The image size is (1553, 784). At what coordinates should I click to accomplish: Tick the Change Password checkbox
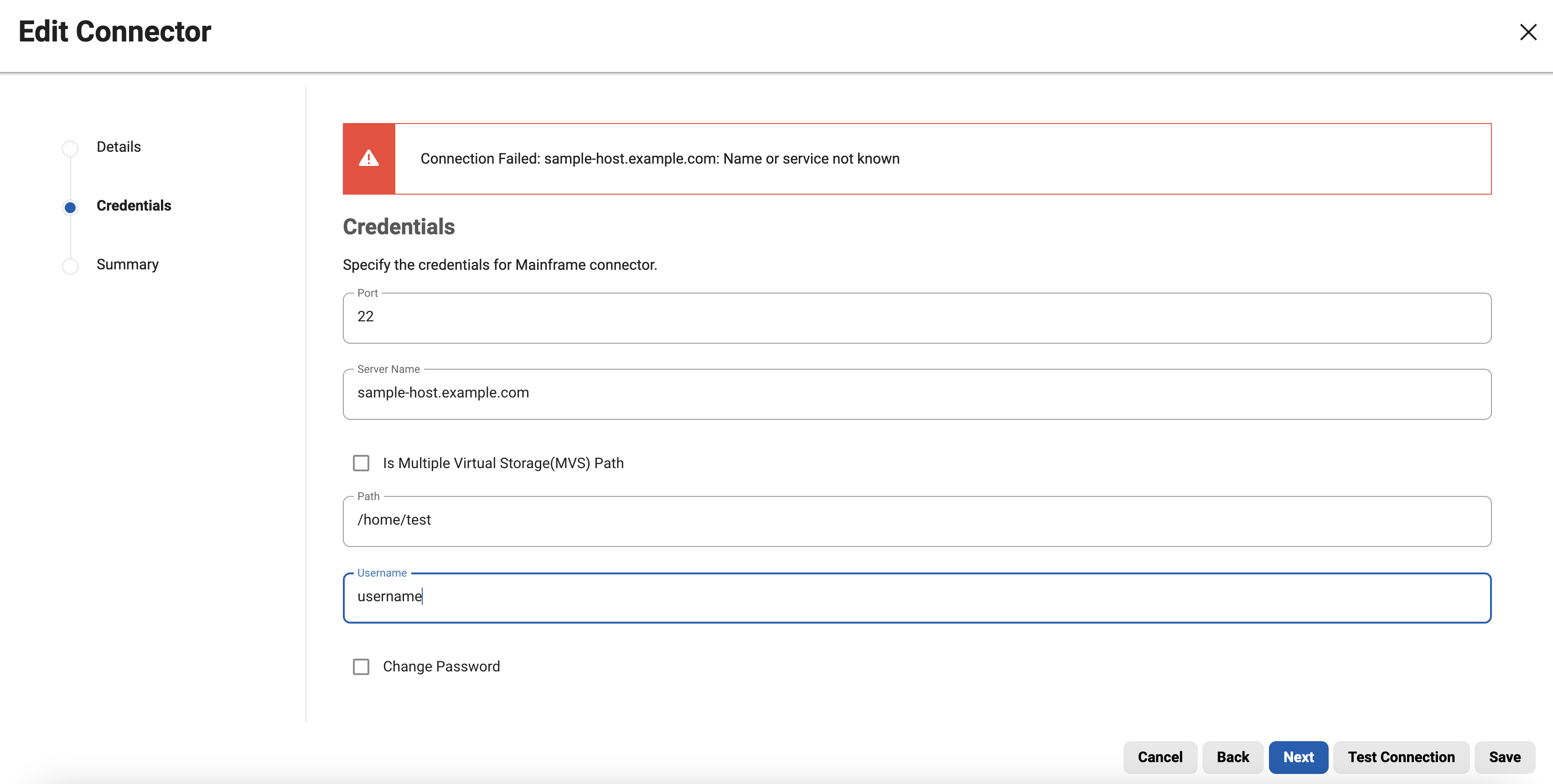[361, 666]
